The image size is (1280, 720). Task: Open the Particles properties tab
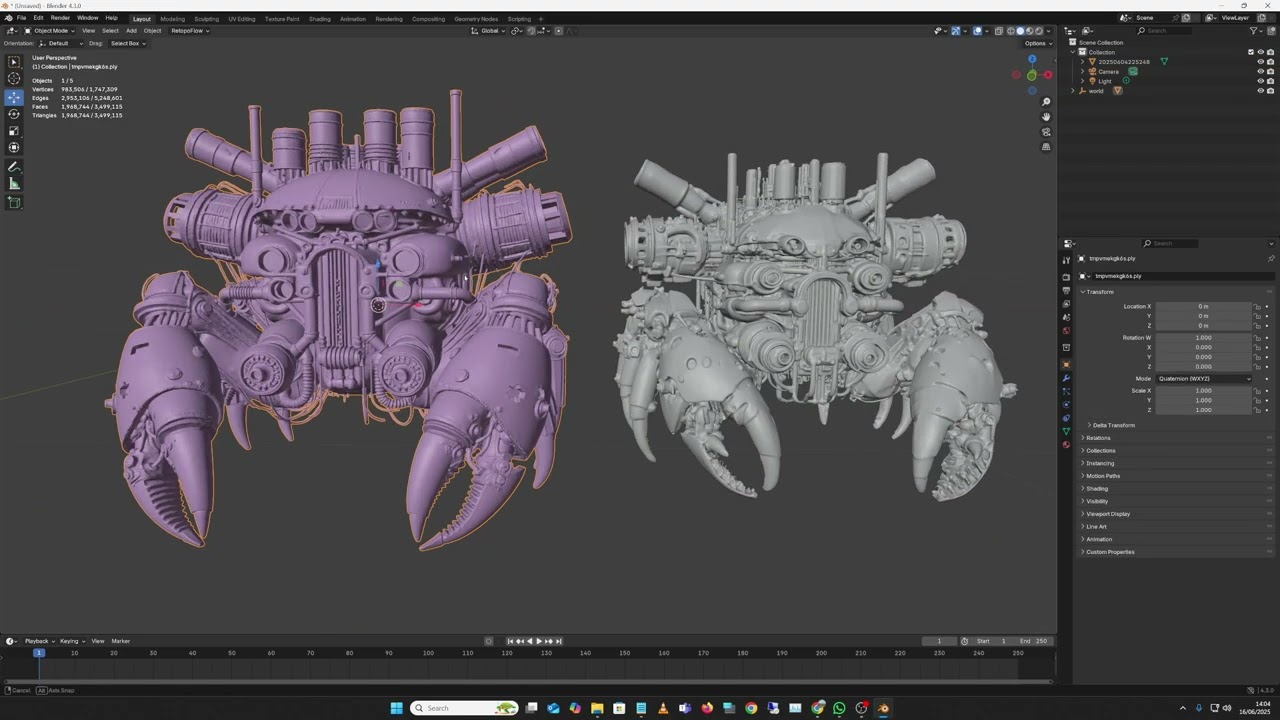point(1066,391)
